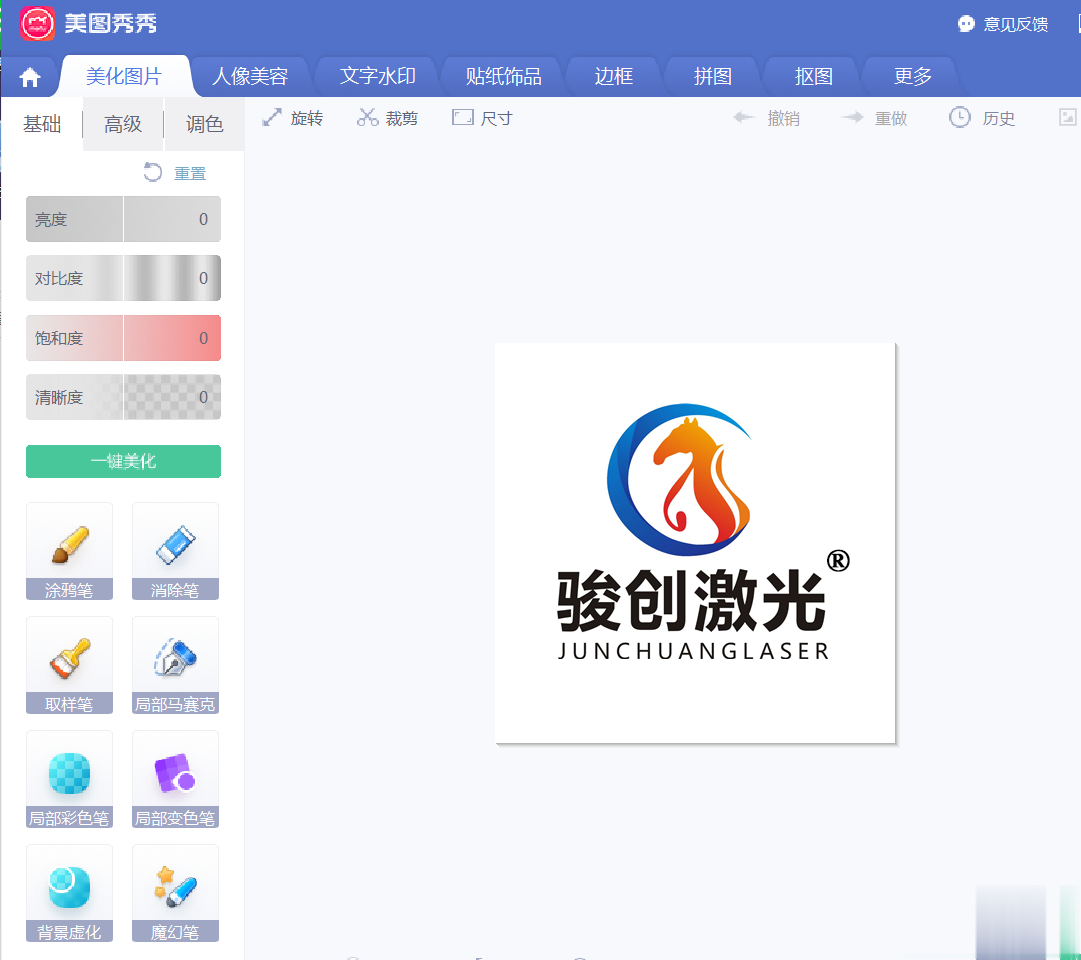1081x960 pixels.
Task: Switch to the 抠图 tab
Action: (814, 76)
